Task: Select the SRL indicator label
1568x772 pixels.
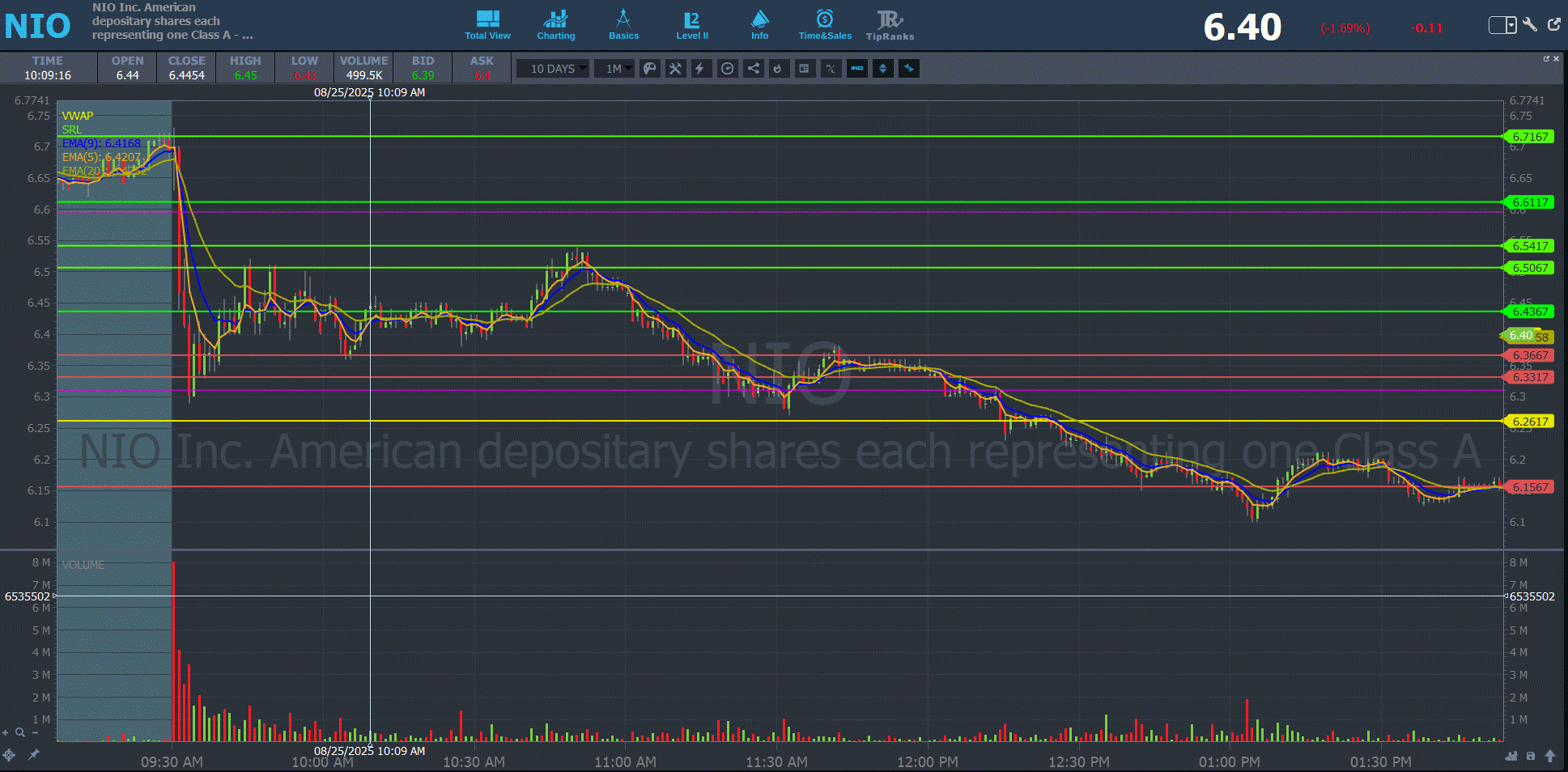Action: [72, 129]
